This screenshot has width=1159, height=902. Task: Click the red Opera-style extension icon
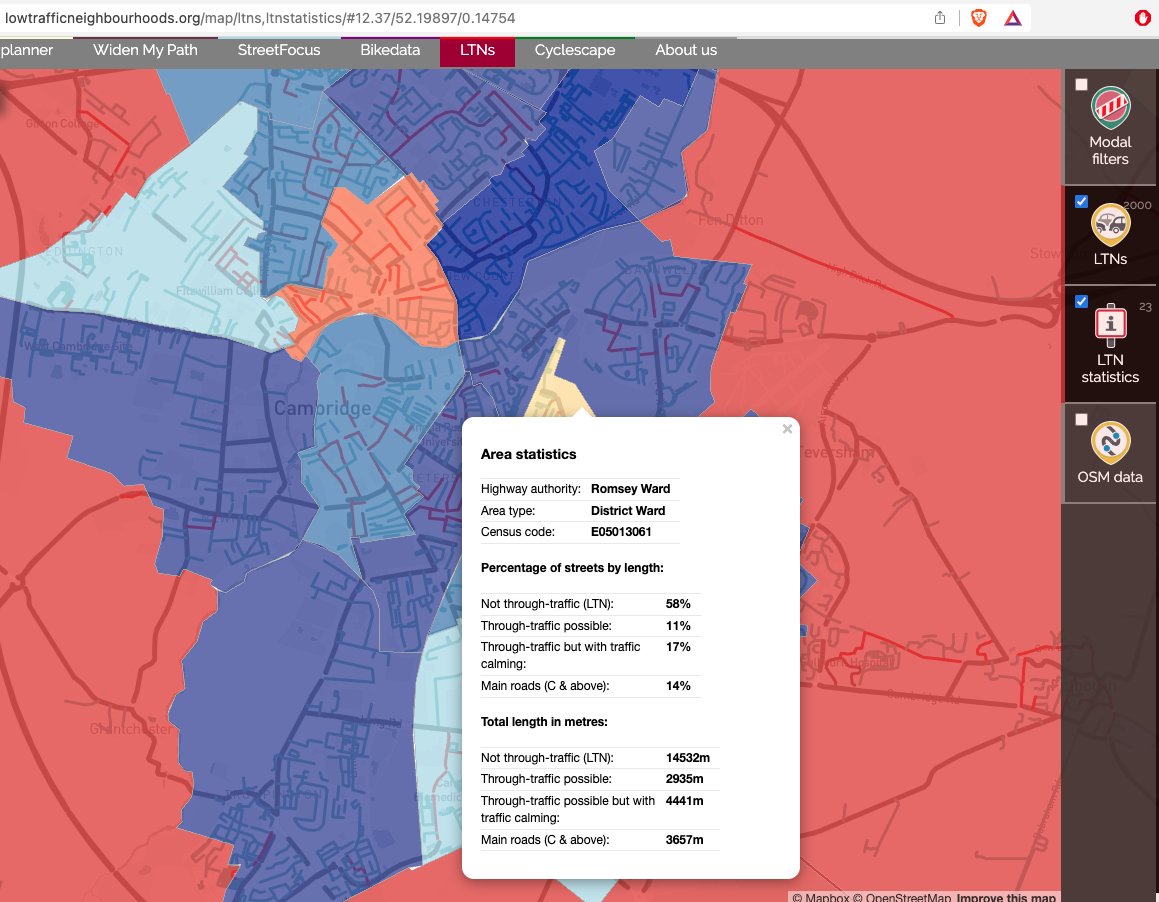[1143, 18]
